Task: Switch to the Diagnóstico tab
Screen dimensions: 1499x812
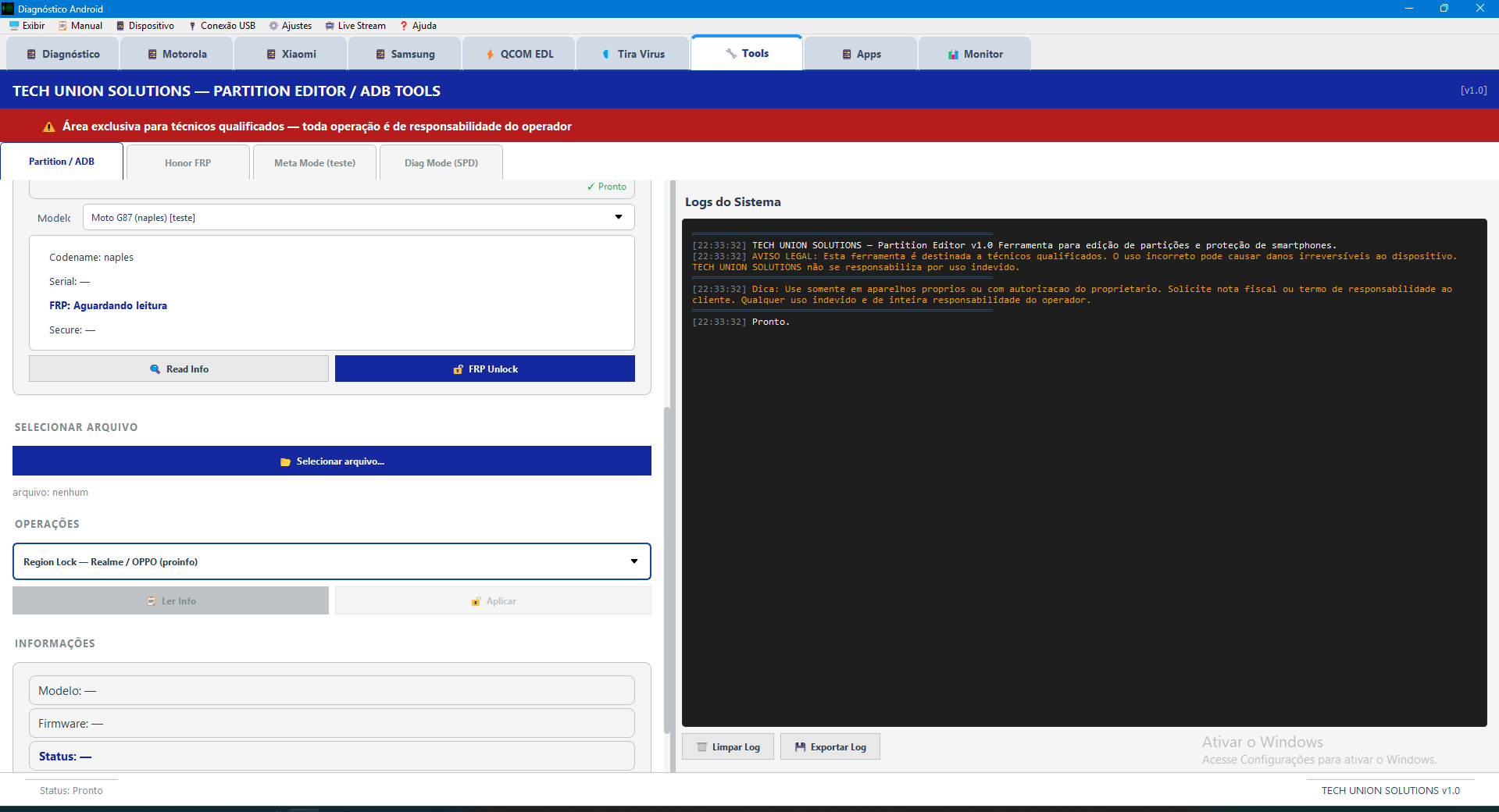Action: click(62, 54)
